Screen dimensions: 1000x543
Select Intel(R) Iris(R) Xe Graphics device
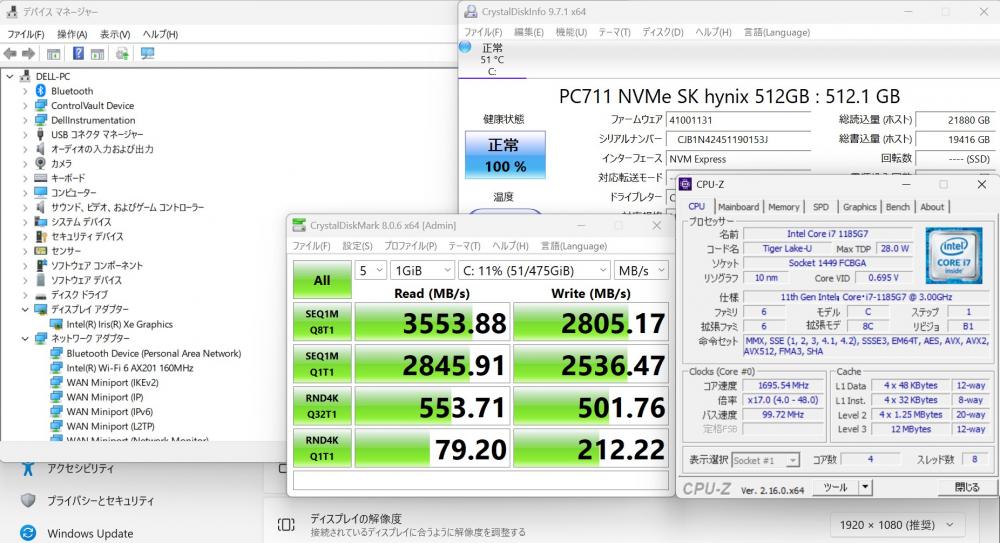point(119,324)
